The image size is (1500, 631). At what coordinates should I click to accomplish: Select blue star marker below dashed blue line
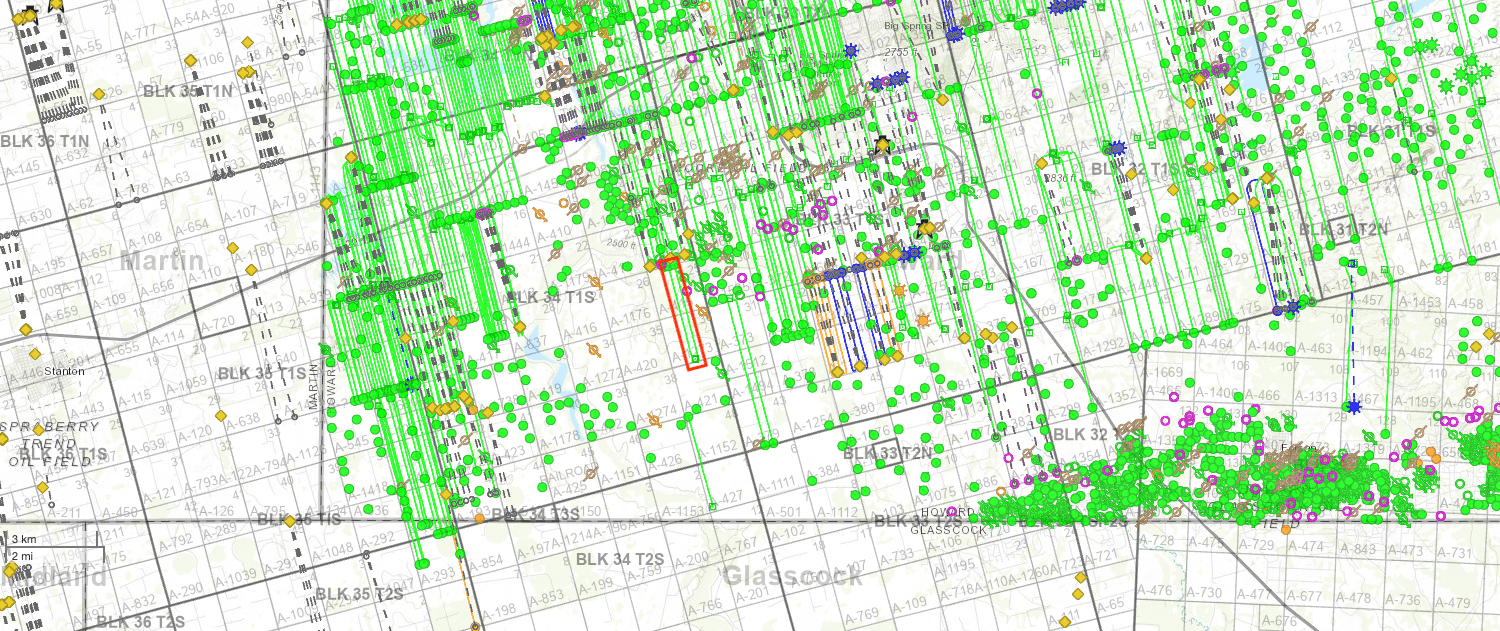1353,407
